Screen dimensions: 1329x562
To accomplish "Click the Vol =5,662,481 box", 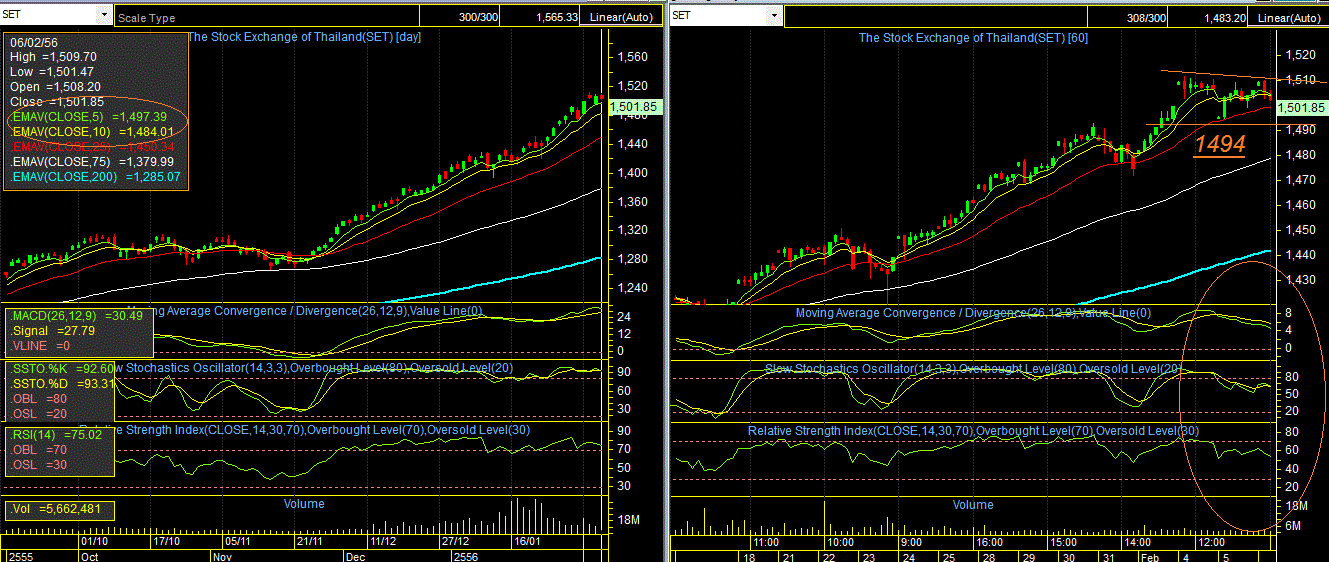I will click(x=59, y=510).
